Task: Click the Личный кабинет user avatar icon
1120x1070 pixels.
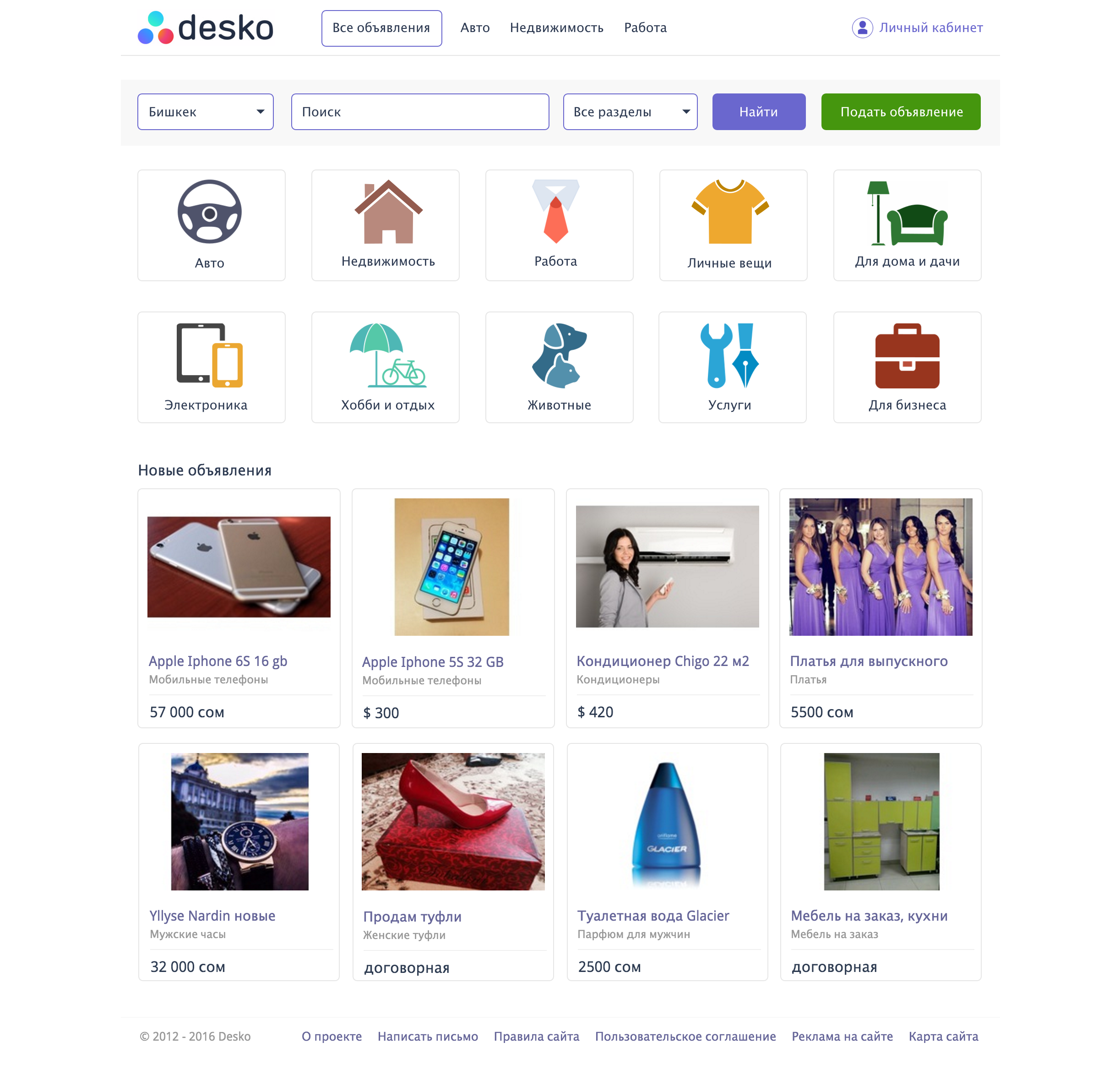Action: [862, 27]
